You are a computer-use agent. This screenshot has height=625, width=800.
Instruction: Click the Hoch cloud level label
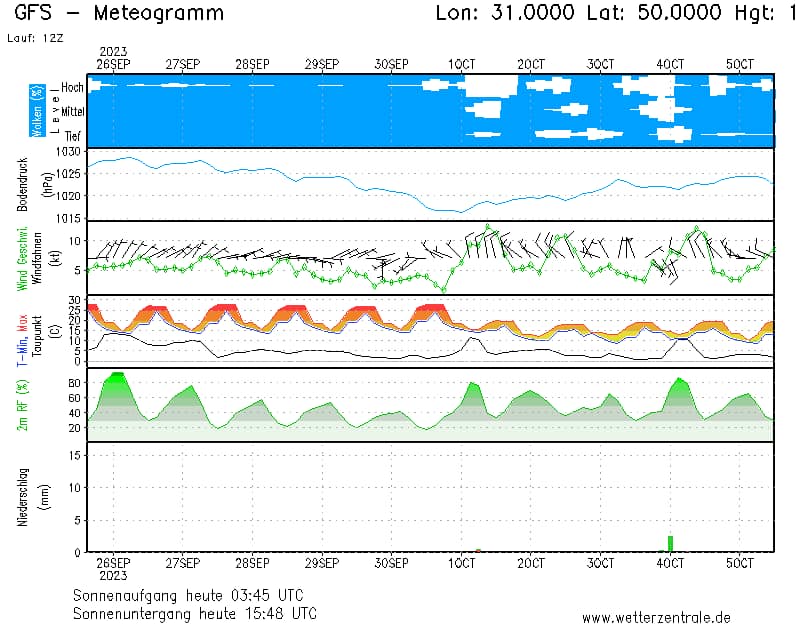[x=72, y=88]
